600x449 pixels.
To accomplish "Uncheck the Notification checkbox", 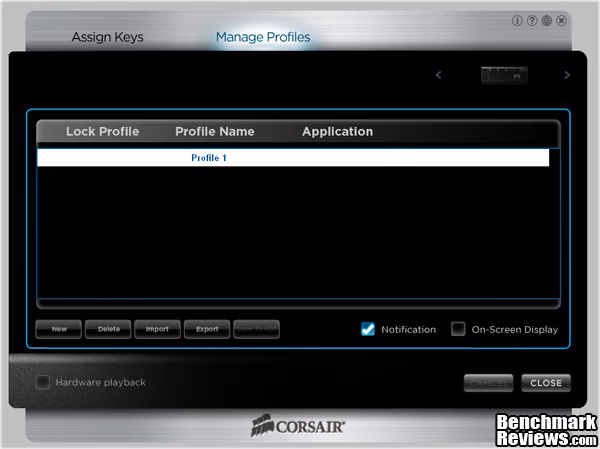I will 368,329.
